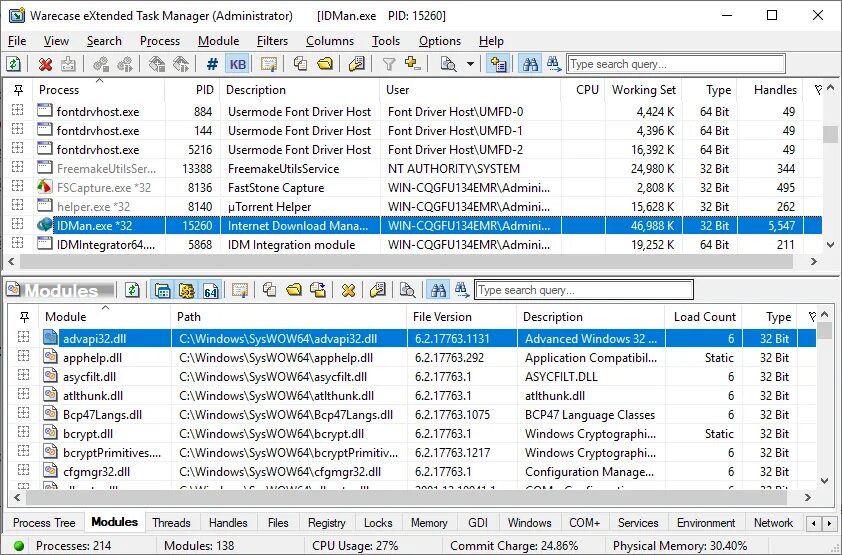Expand the helper.exe process row
The image size is (842, 555).
point(18,207)
